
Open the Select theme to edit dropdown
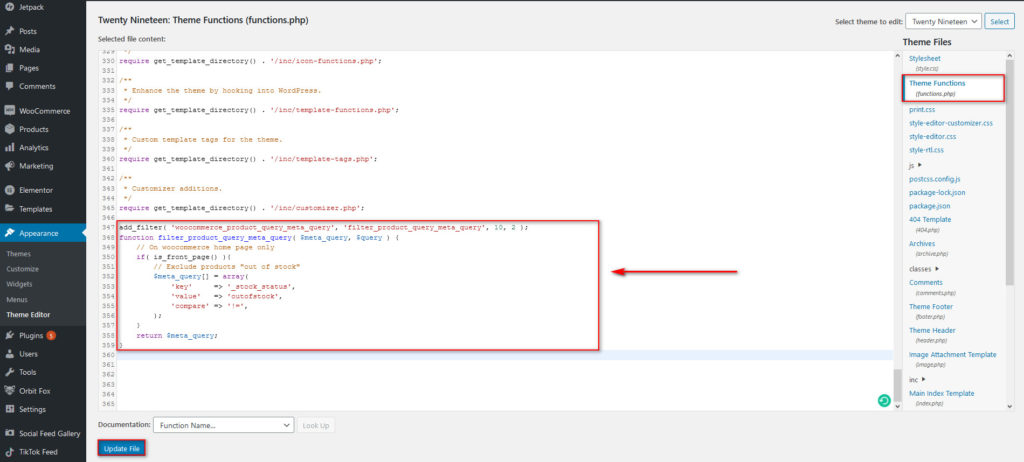[x=943, y=22]
